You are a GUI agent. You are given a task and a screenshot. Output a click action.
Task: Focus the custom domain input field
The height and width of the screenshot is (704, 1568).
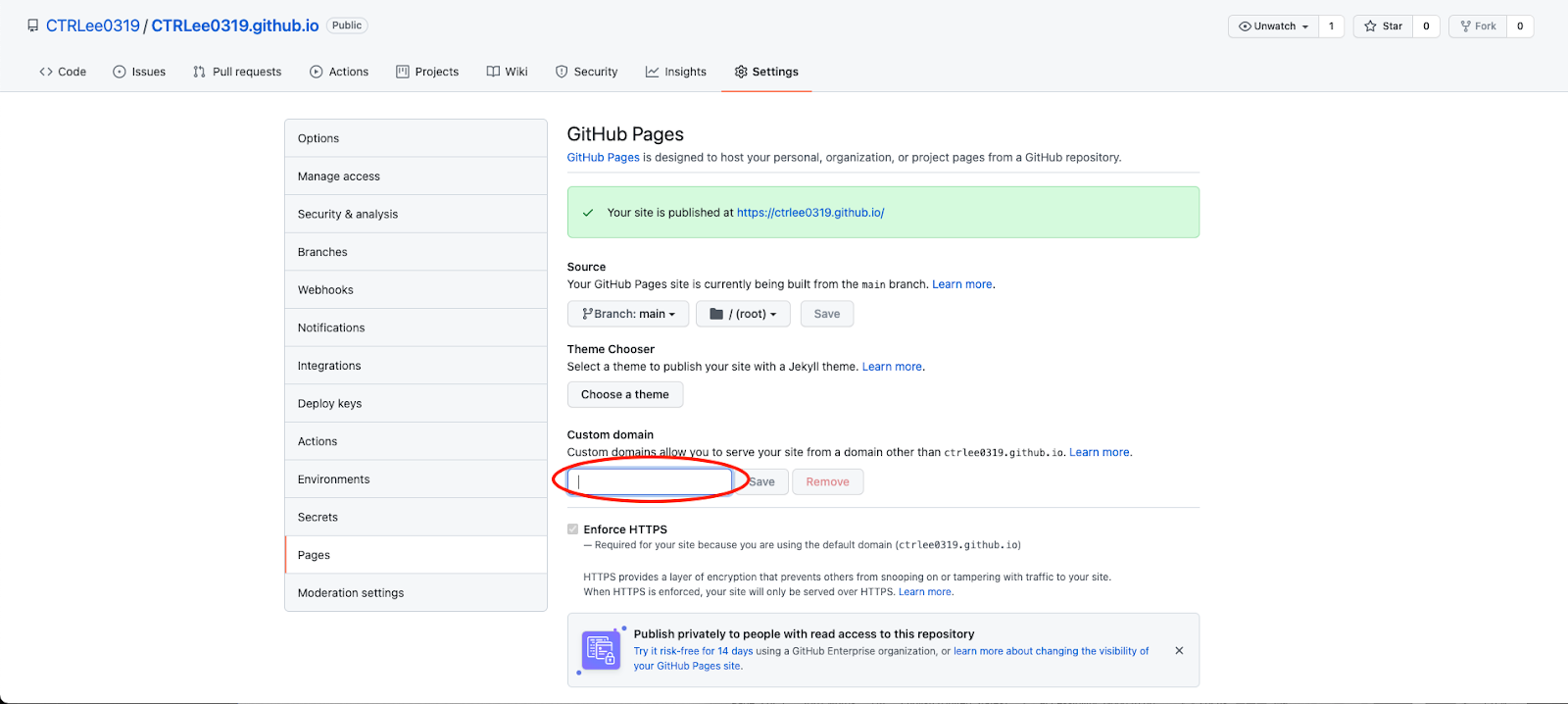650,481
